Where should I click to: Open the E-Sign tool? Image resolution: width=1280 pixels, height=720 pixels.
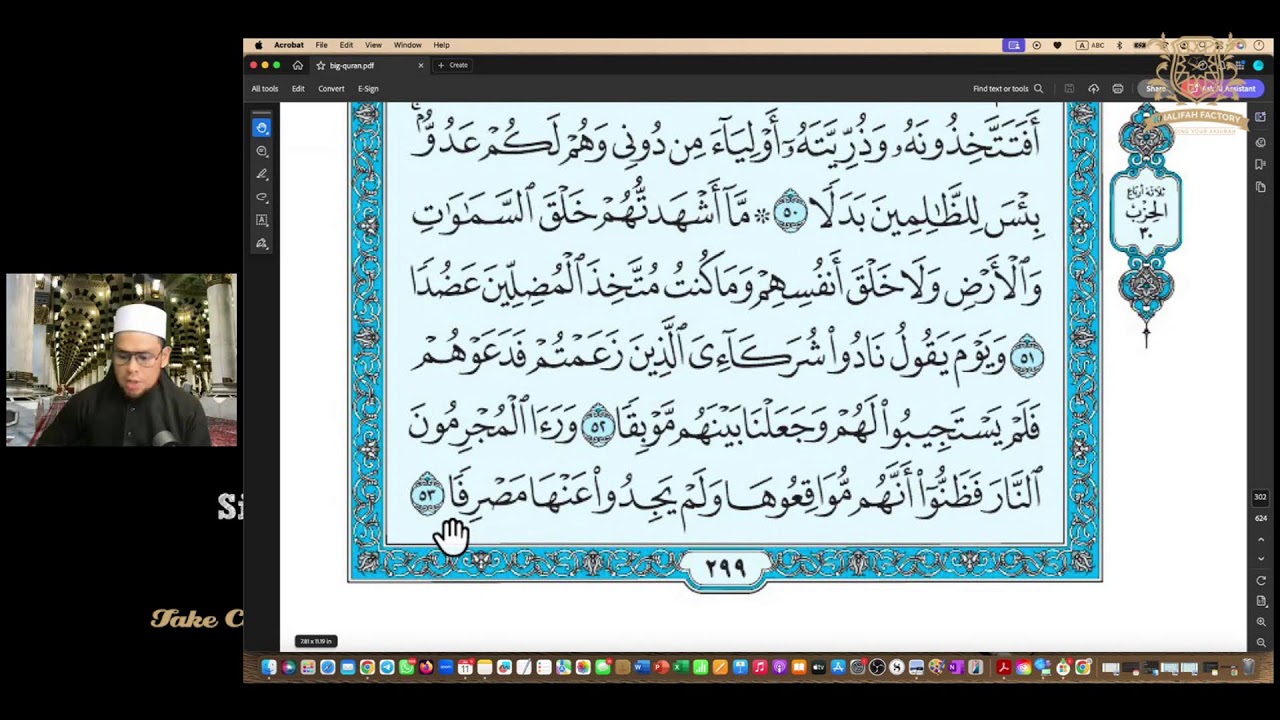(368, 89)
